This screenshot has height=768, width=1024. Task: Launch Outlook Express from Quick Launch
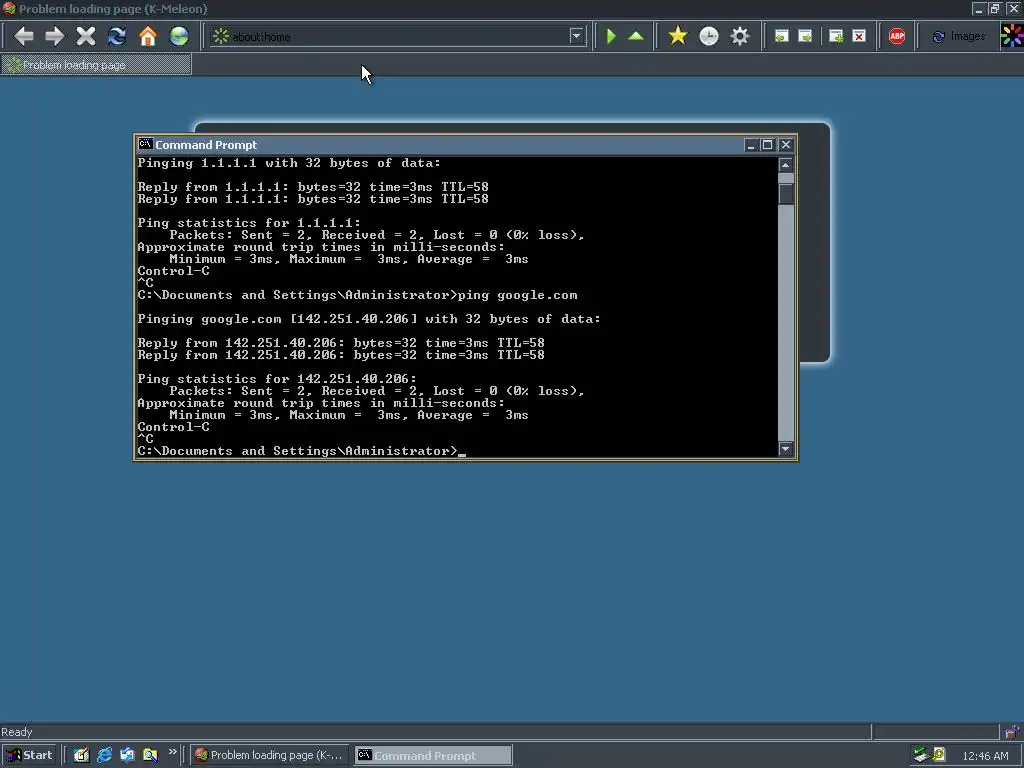tap(127, 755)
